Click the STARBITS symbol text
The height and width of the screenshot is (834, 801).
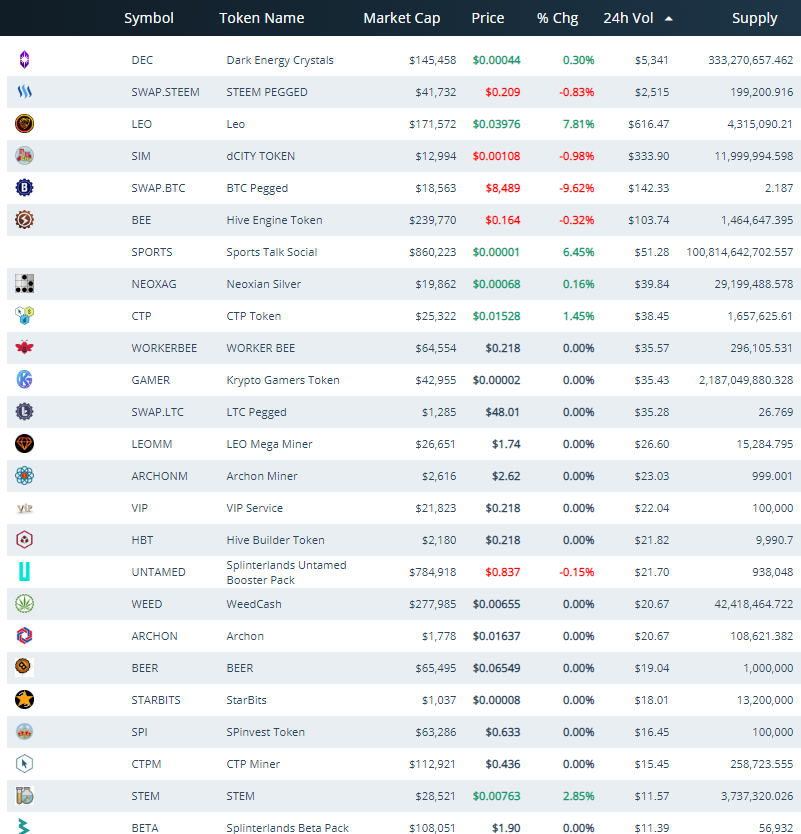(156, 700)
